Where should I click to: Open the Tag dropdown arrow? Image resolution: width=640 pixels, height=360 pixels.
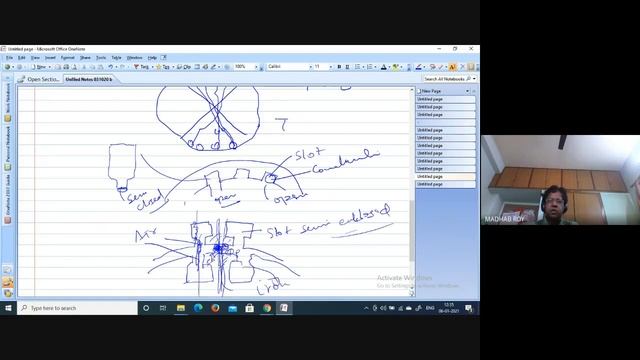[173, 67]
